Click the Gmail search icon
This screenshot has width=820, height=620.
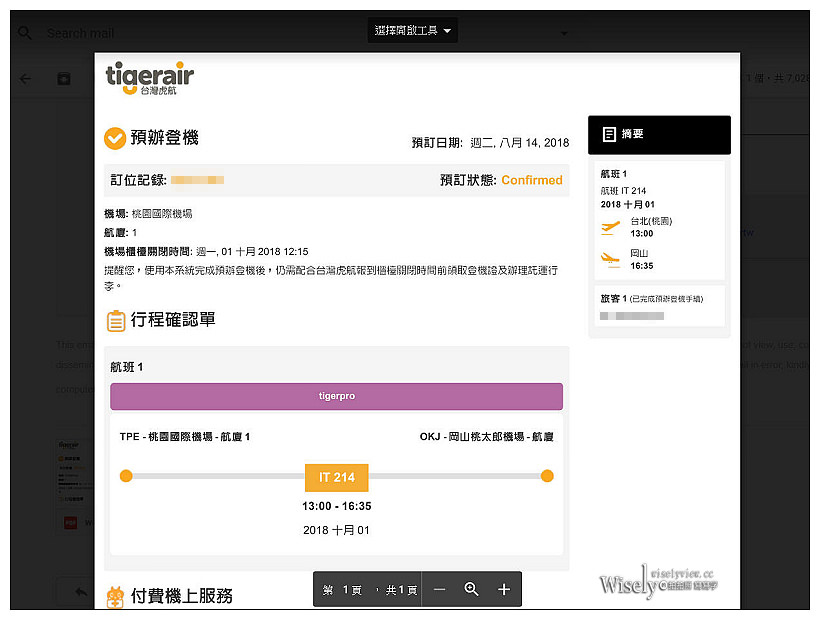[x=24, y=32]
